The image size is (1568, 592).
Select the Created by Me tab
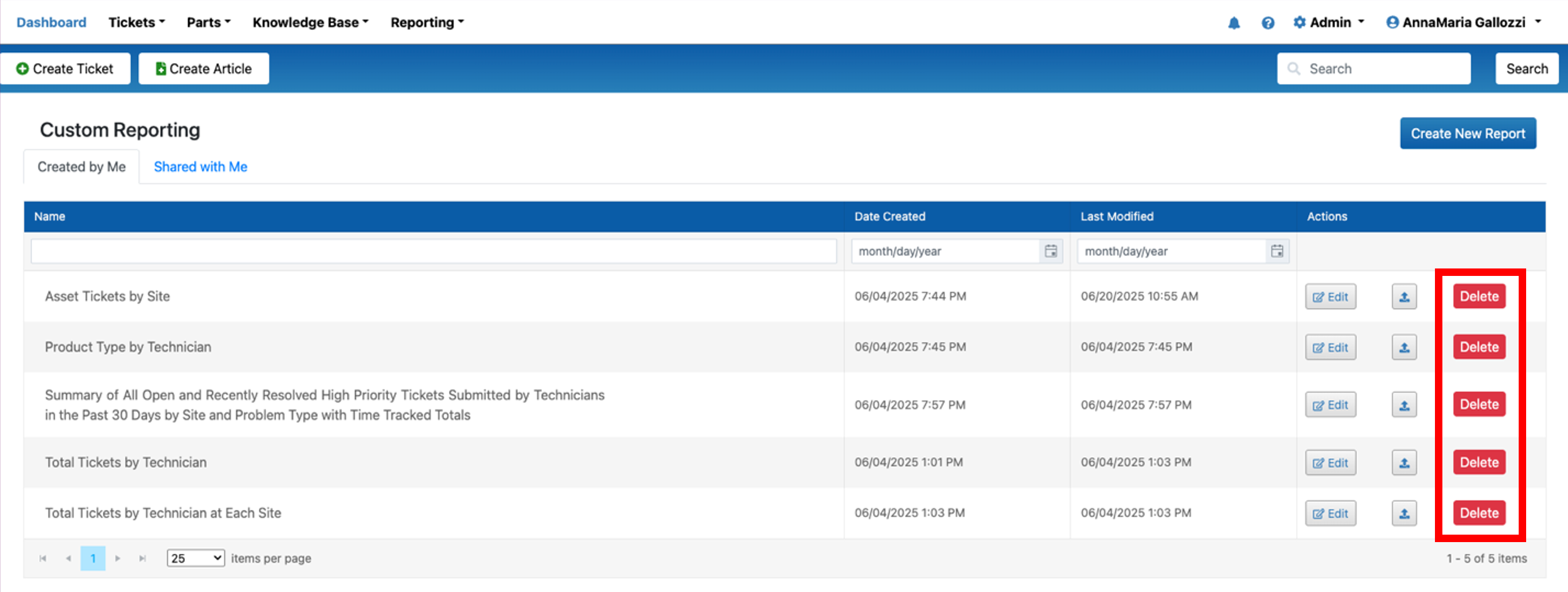coord(81,167)
